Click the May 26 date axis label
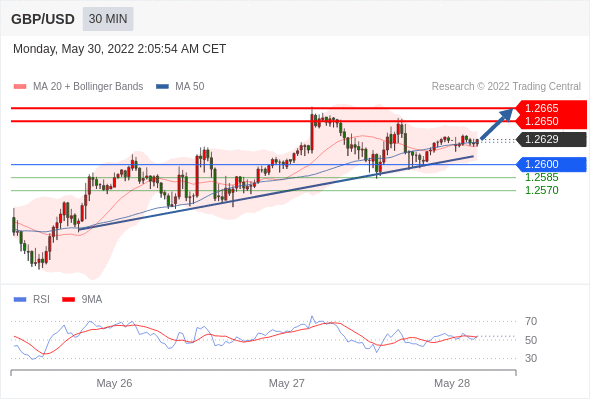This screenshot has height=400, width=590. pyautogui.click(x=114, y=383)
